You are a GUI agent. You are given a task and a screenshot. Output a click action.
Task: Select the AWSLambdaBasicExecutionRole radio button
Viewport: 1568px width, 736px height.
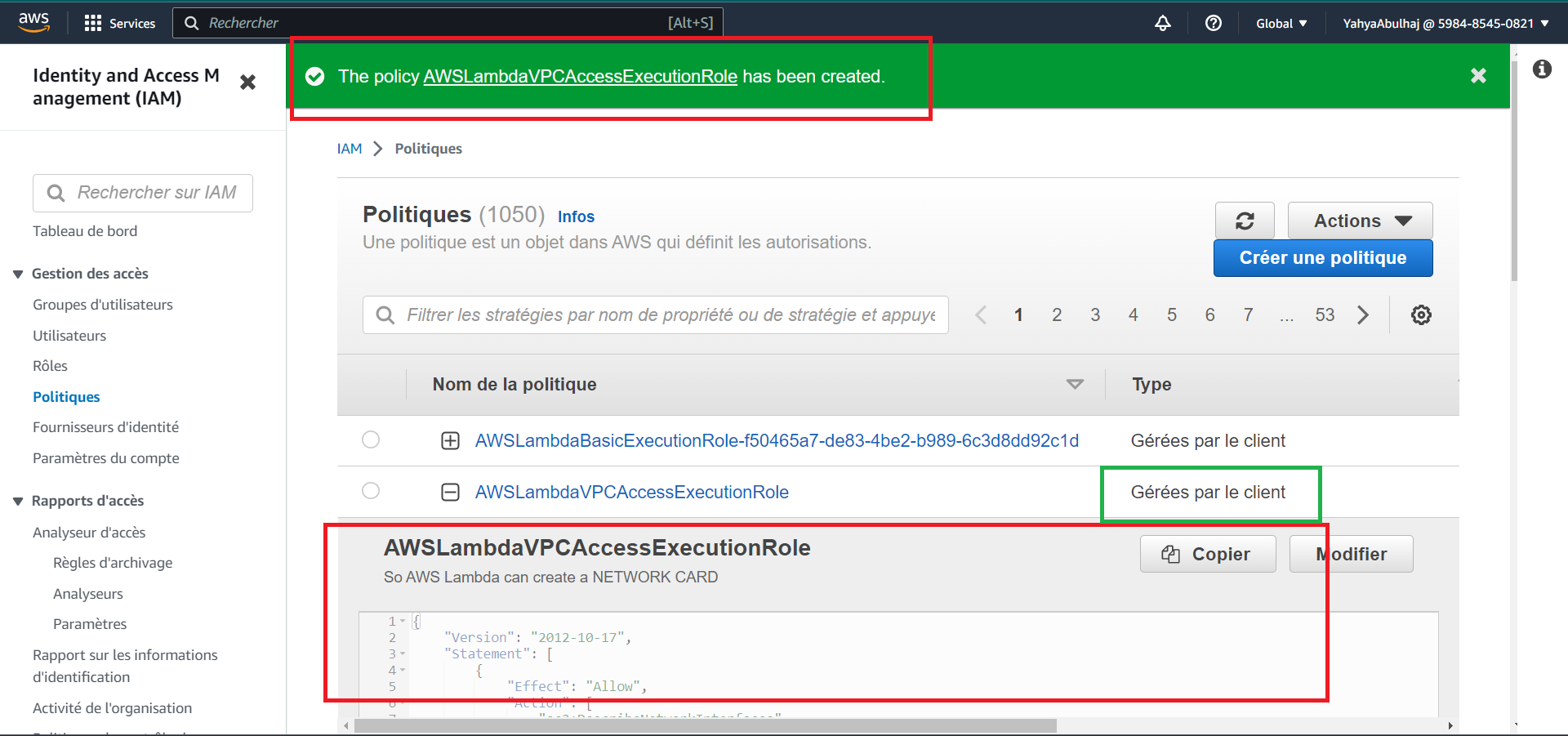point(371,439)
